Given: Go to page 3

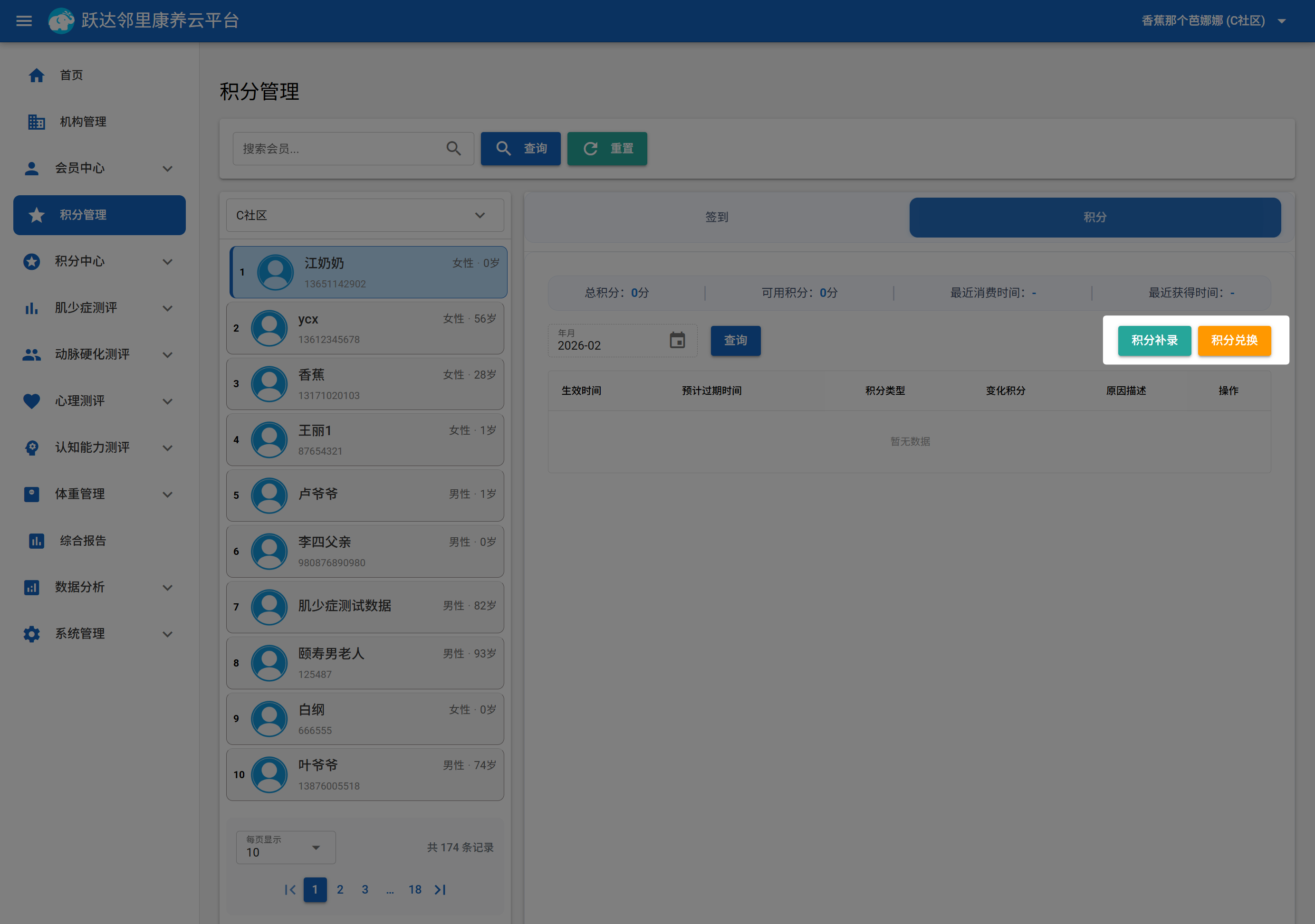Looking at the screenshot, I should click(x=365, y=890).
